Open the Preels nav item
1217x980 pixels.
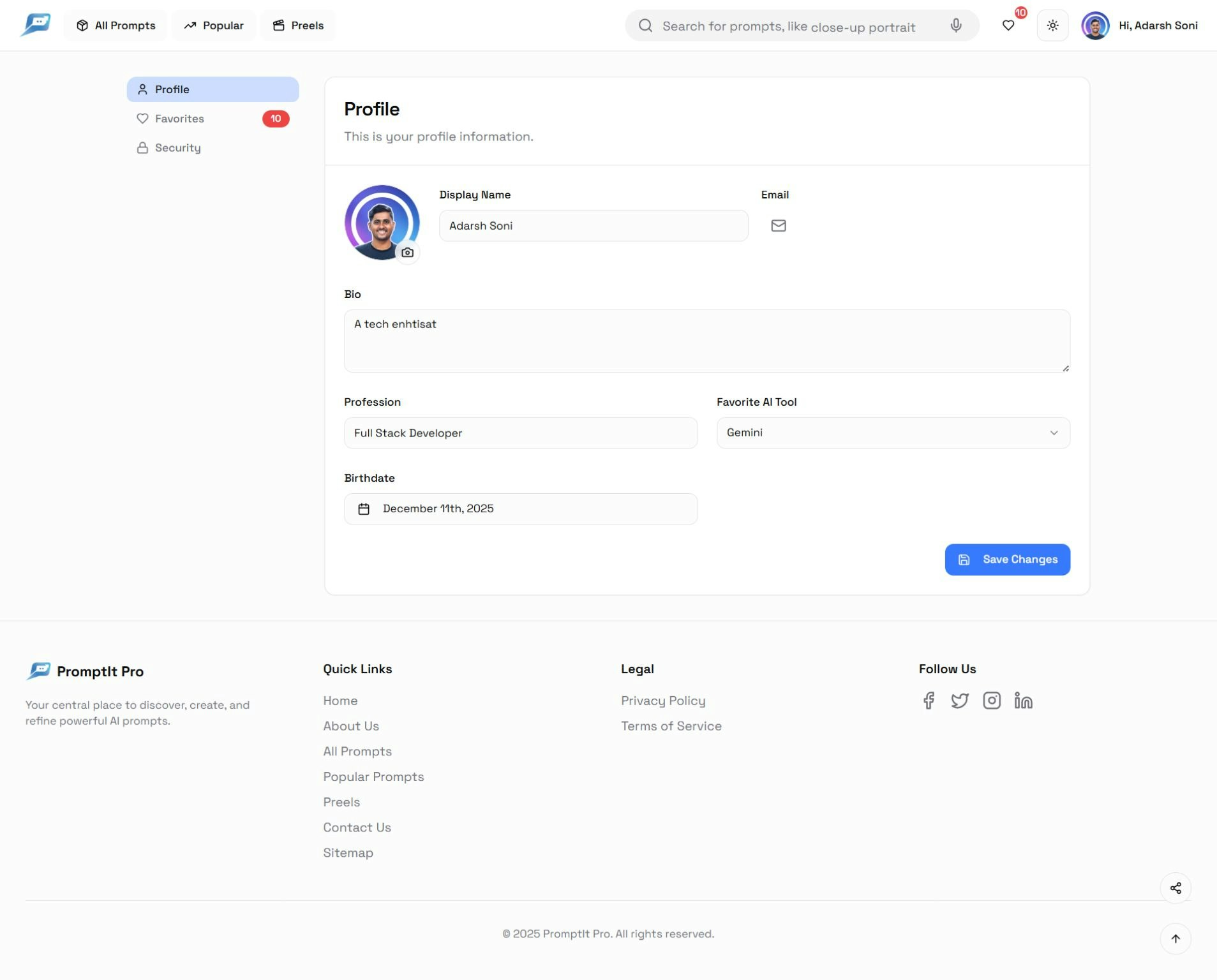[298, 26]
